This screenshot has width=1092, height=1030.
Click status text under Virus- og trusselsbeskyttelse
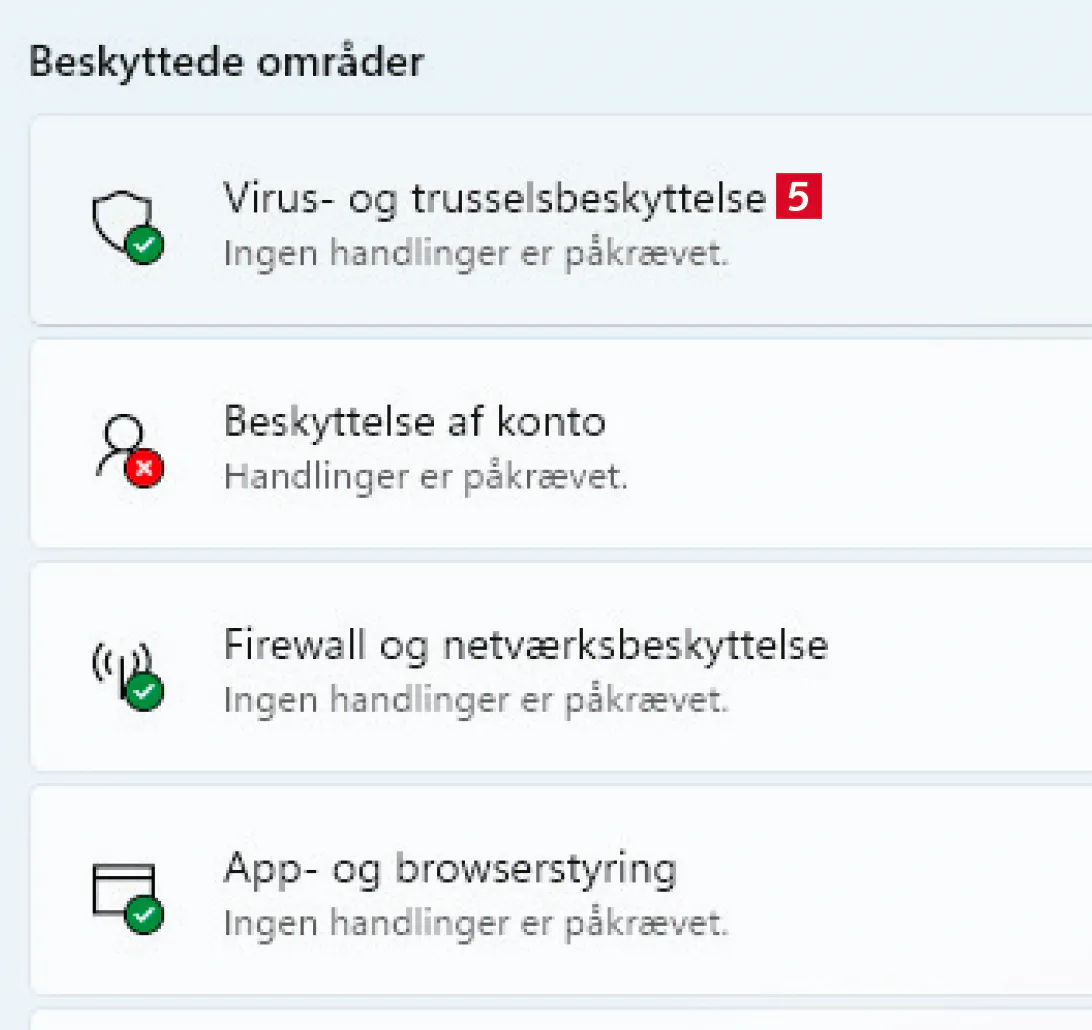coord(476,253)
